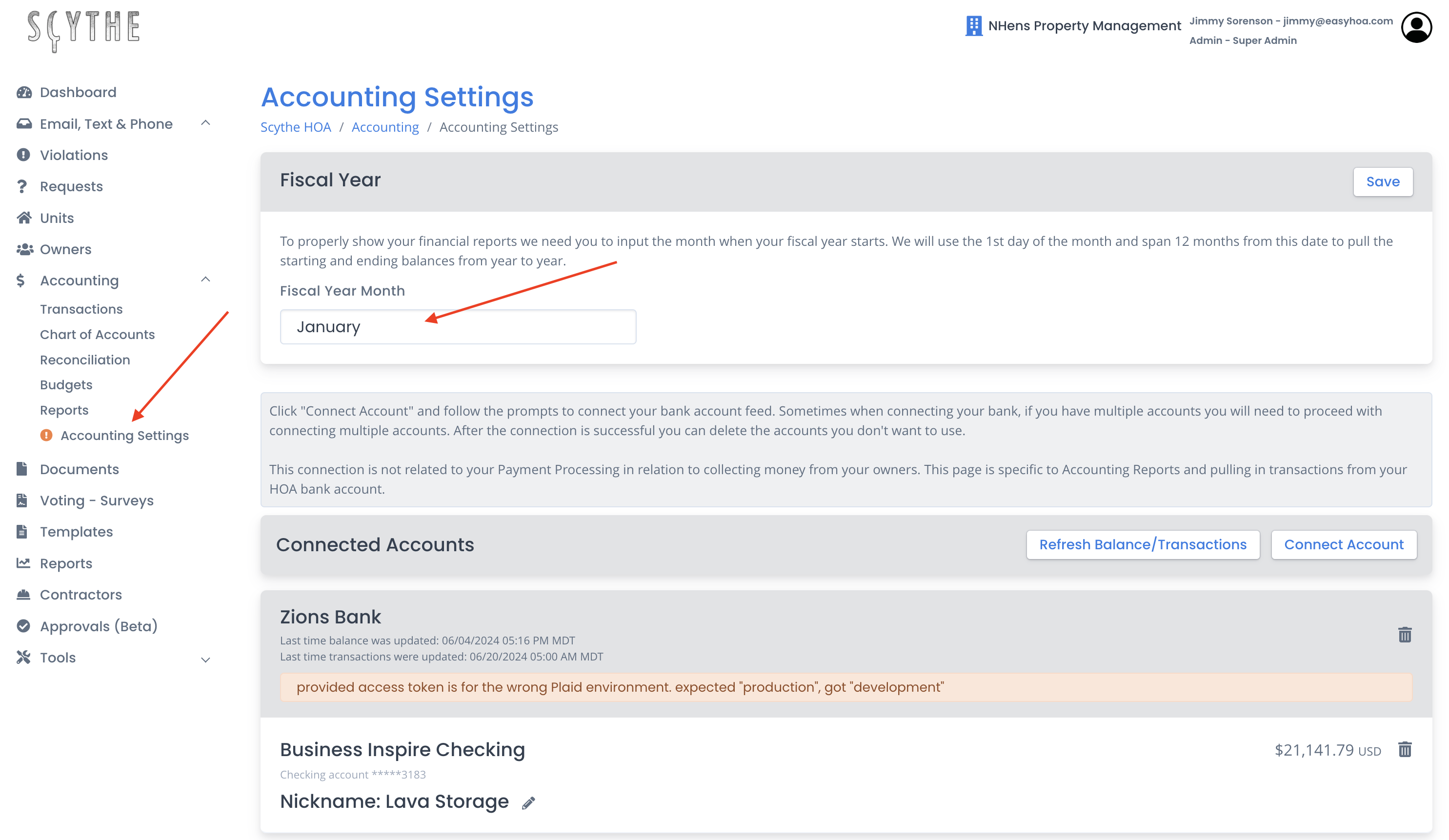Click the orange warning icon beside Accounting Settings
1449x840 pixels.
click(46, 435)
